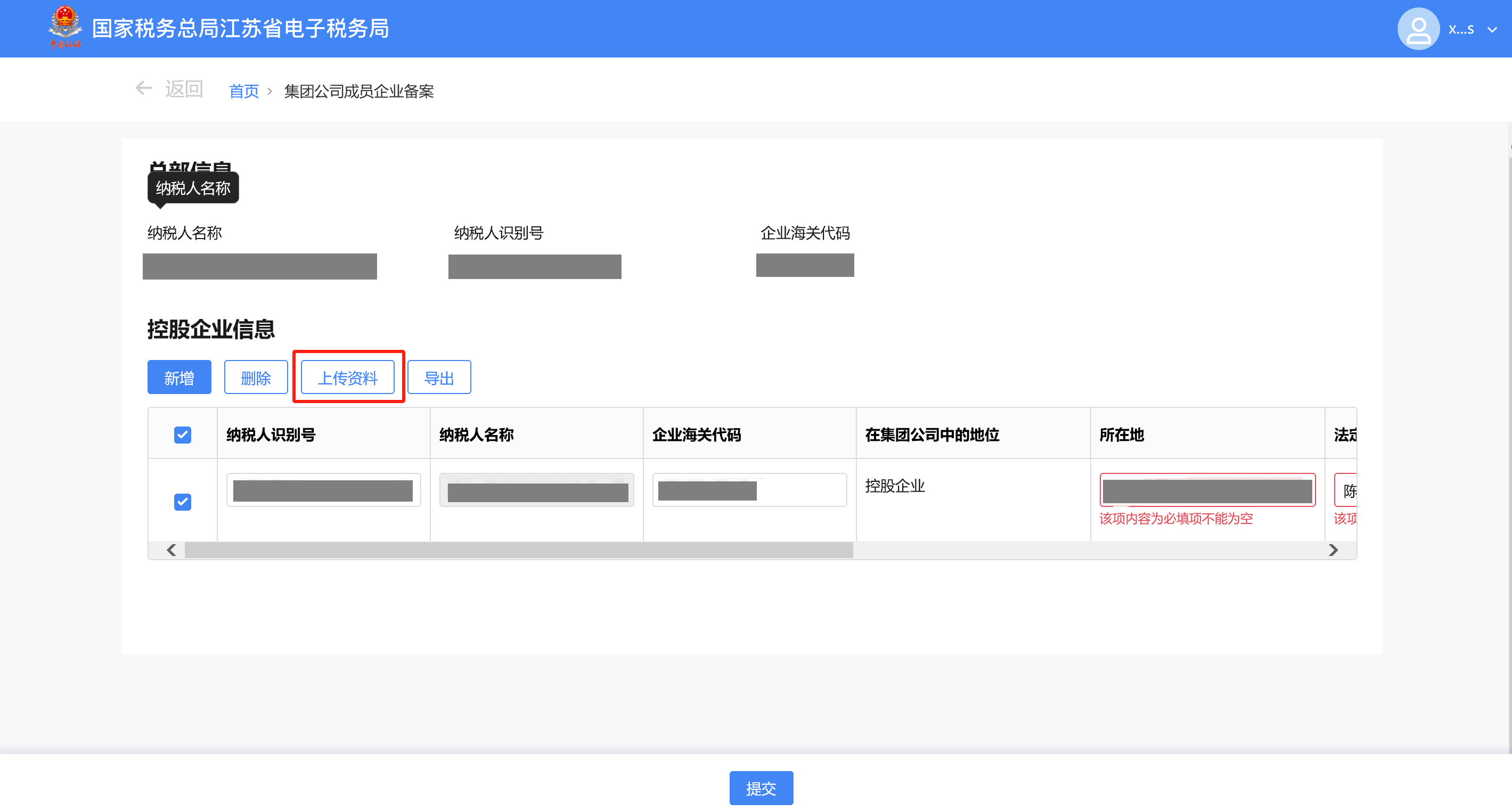Open 上传资料 upload button
Viewport: 1512px width, 811px height.
347,378
